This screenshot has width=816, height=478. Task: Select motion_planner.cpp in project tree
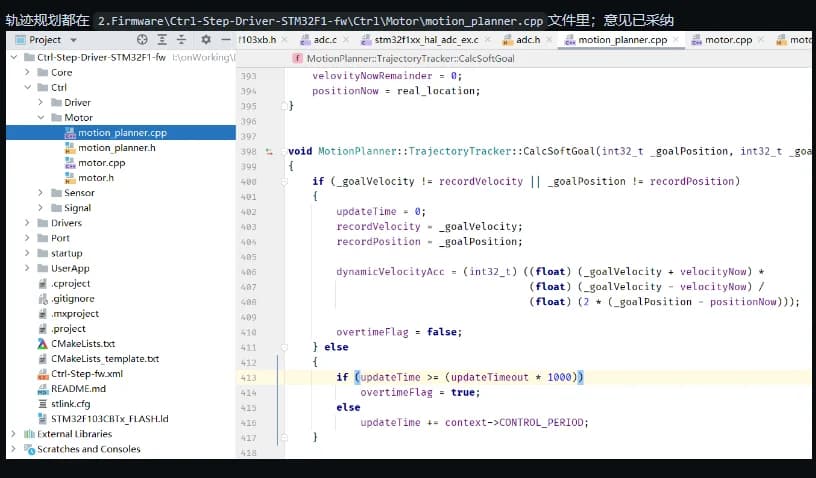pyautogui.click(x=121, y=133)
